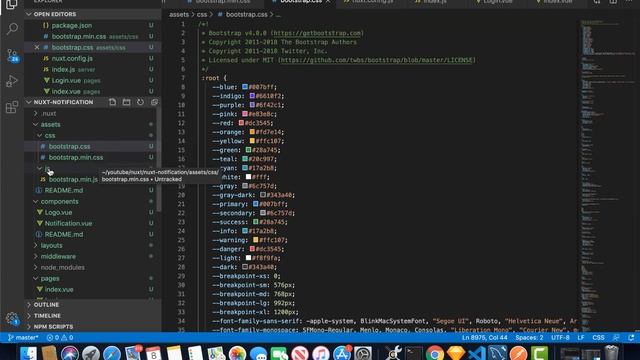
Task: Change indentation via Spaces: 2
Action: [x=529, y=338]
